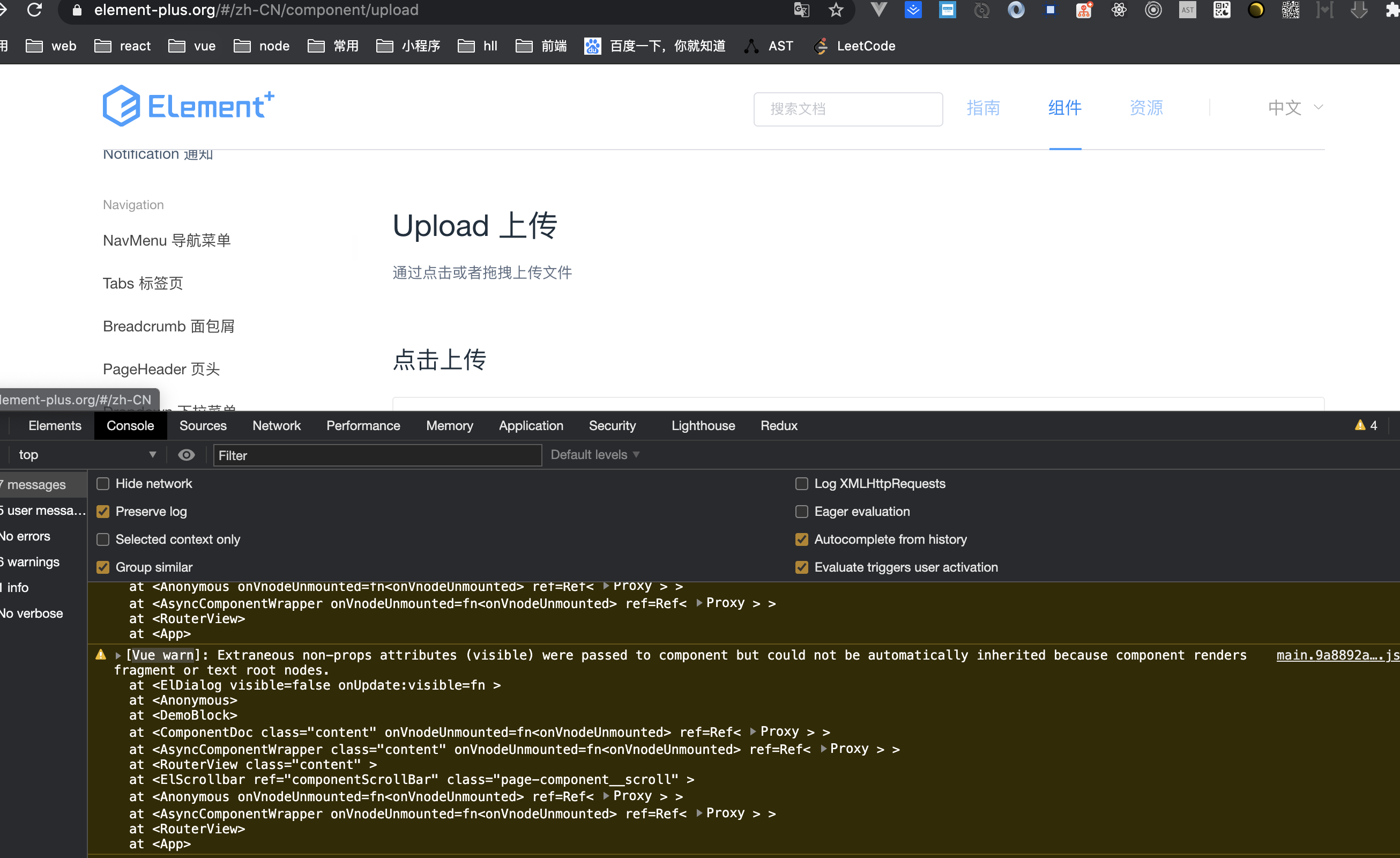
Task: Uncheck Preserve log checkbox
Action: coord(103,512)
